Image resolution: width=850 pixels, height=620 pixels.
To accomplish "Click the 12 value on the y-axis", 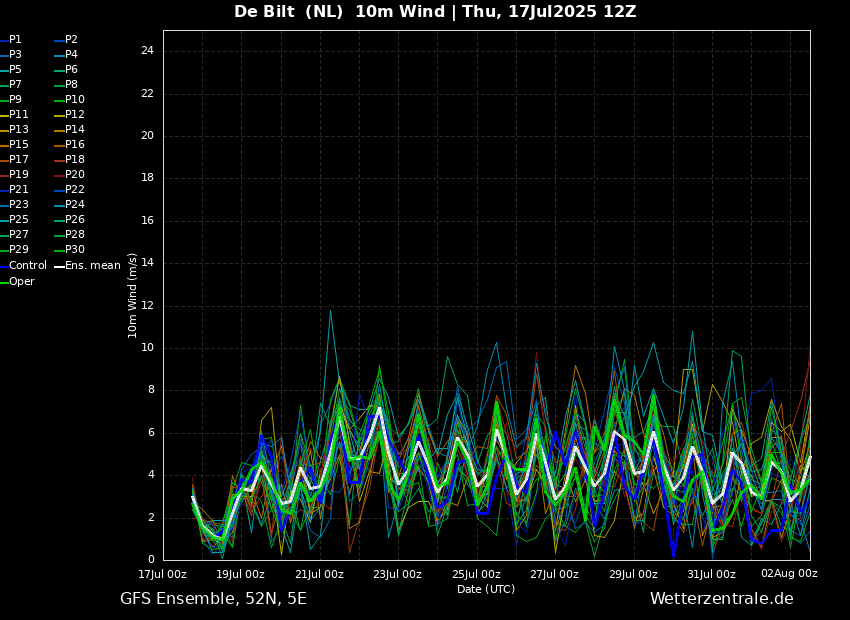I will (147, 306).
